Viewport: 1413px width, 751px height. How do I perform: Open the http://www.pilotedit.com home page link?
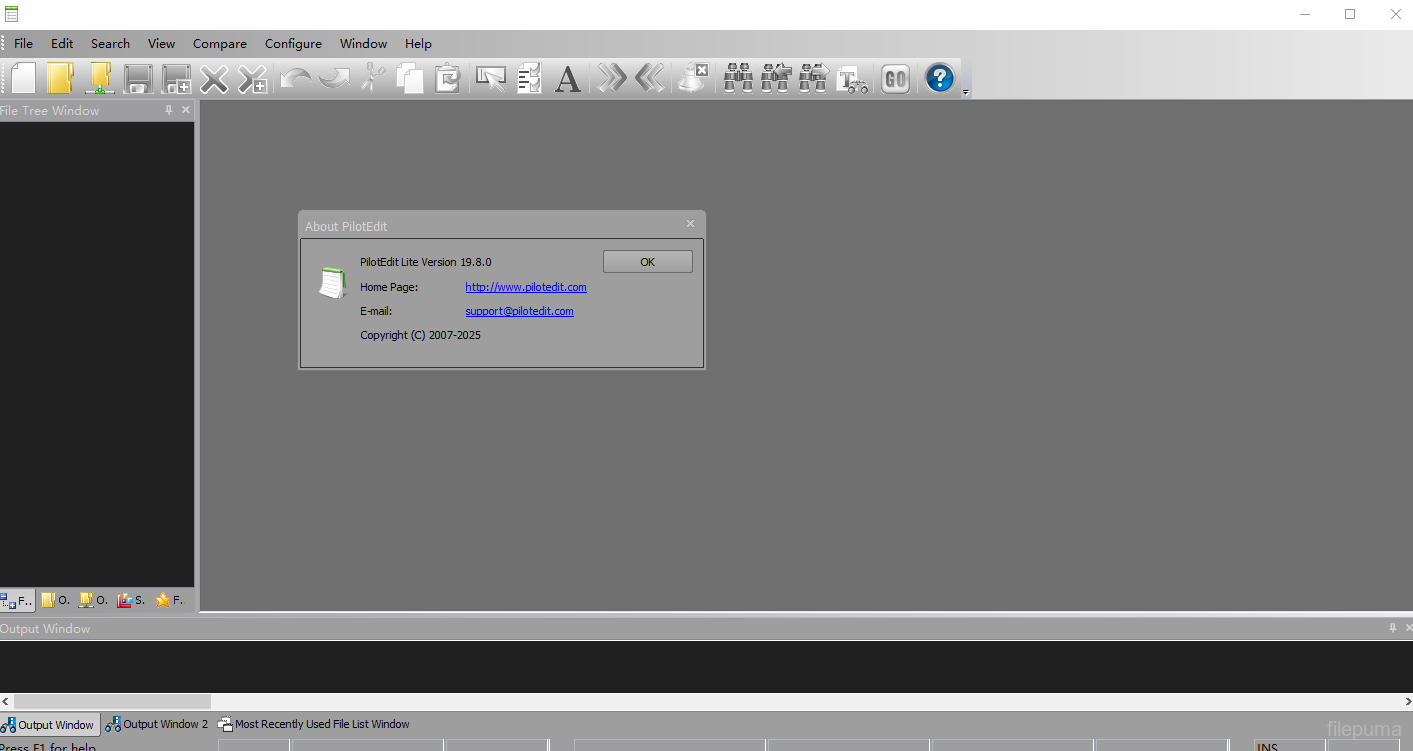click(526, 287)
